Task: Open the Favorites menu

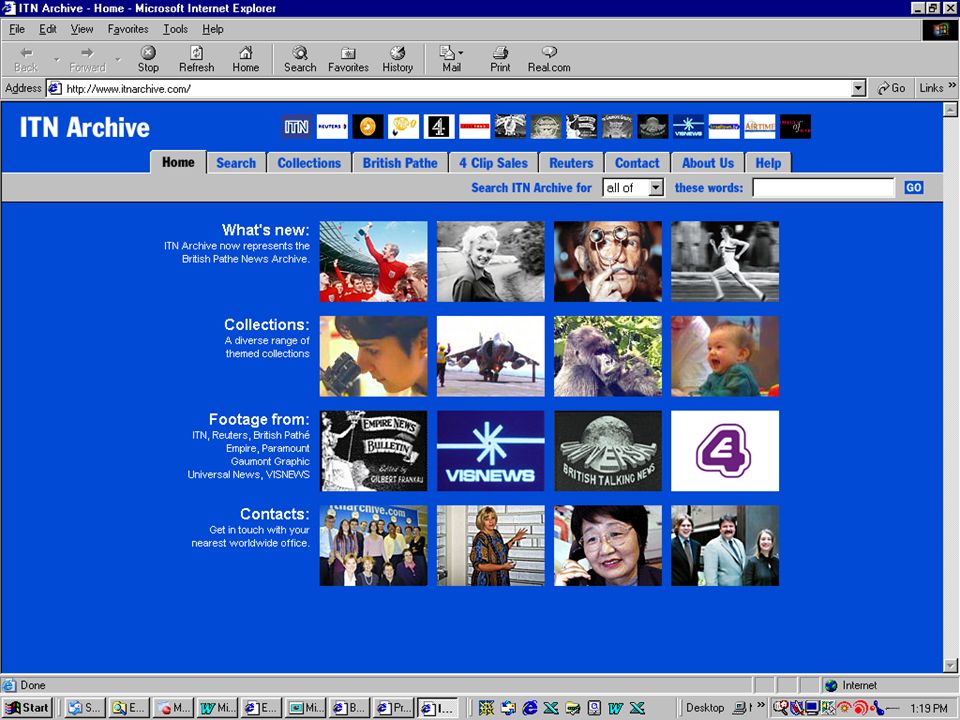Action: coord(128,29)
